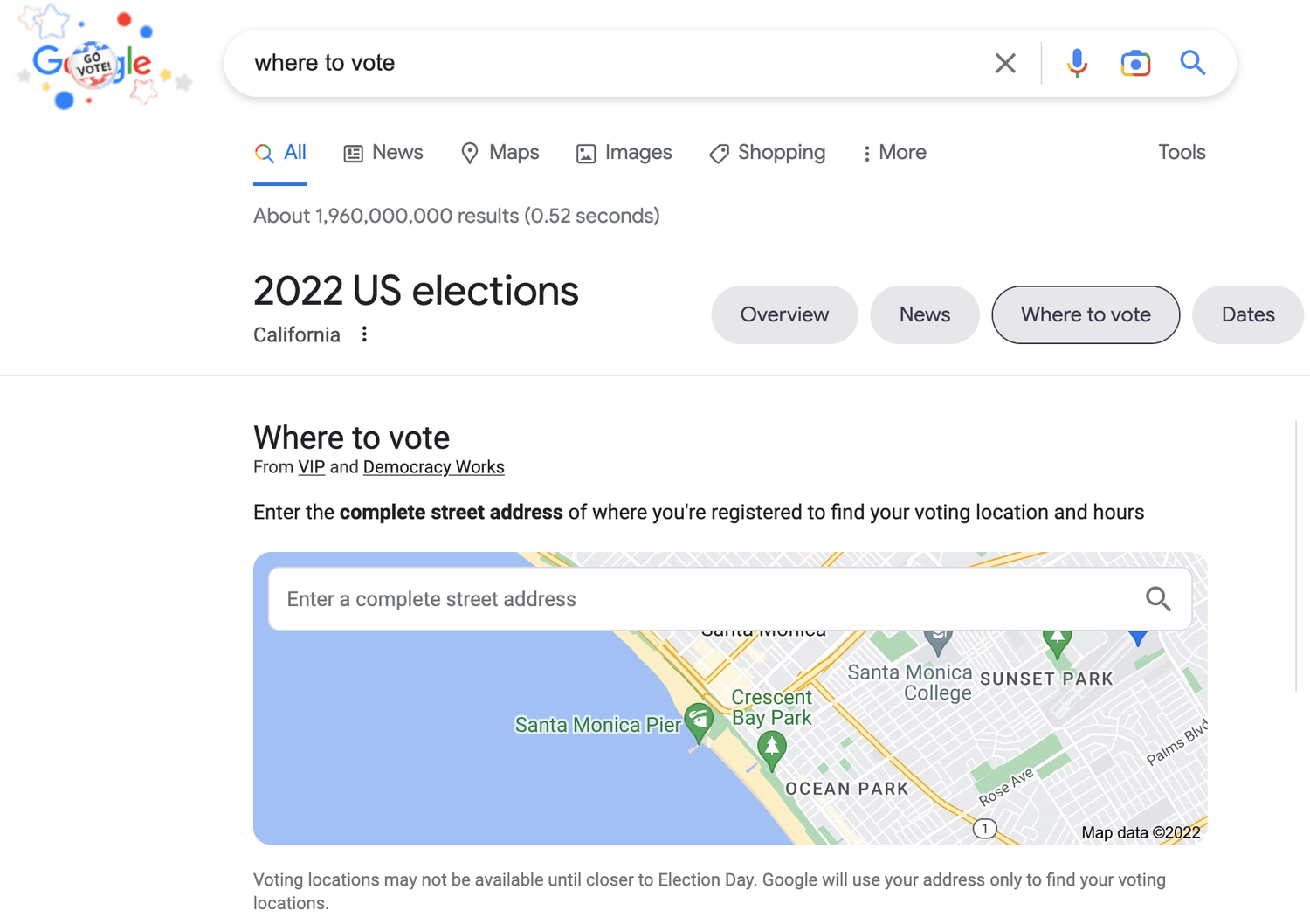Open the Democracy Works link

[x=433, y=466]
